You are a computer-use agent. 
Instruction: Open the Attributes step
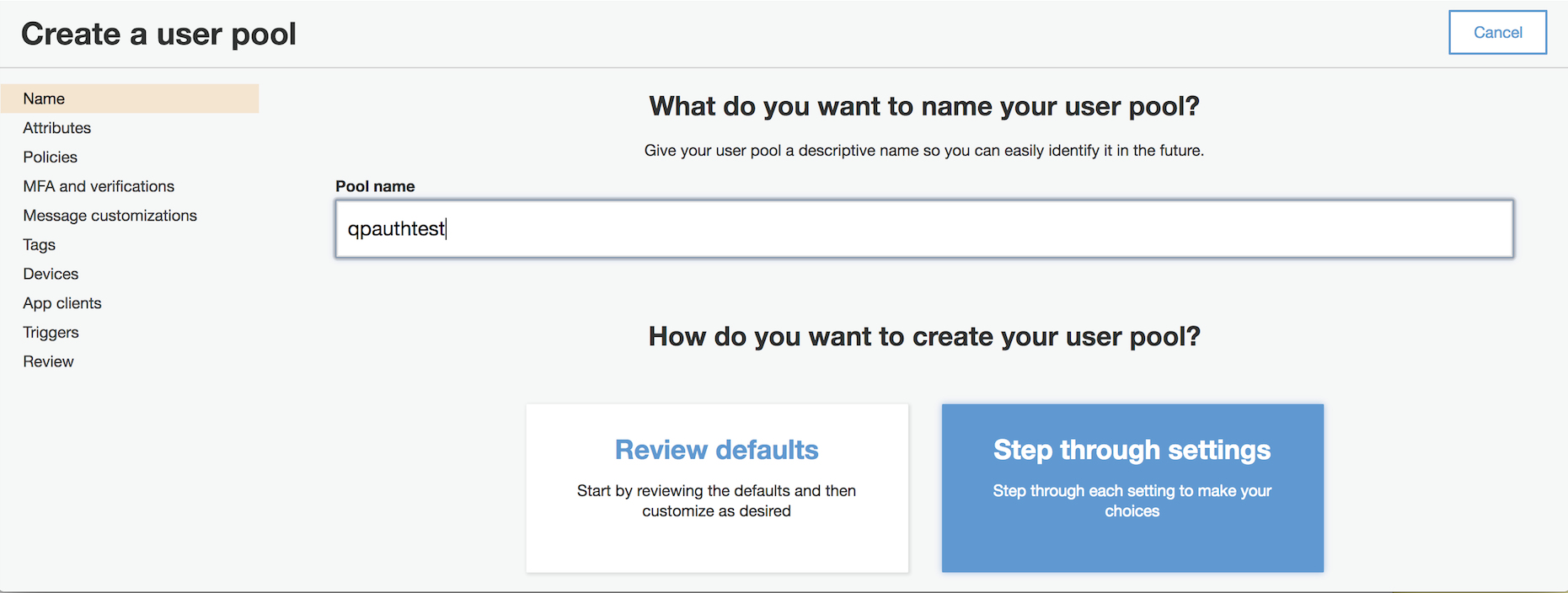57,128
